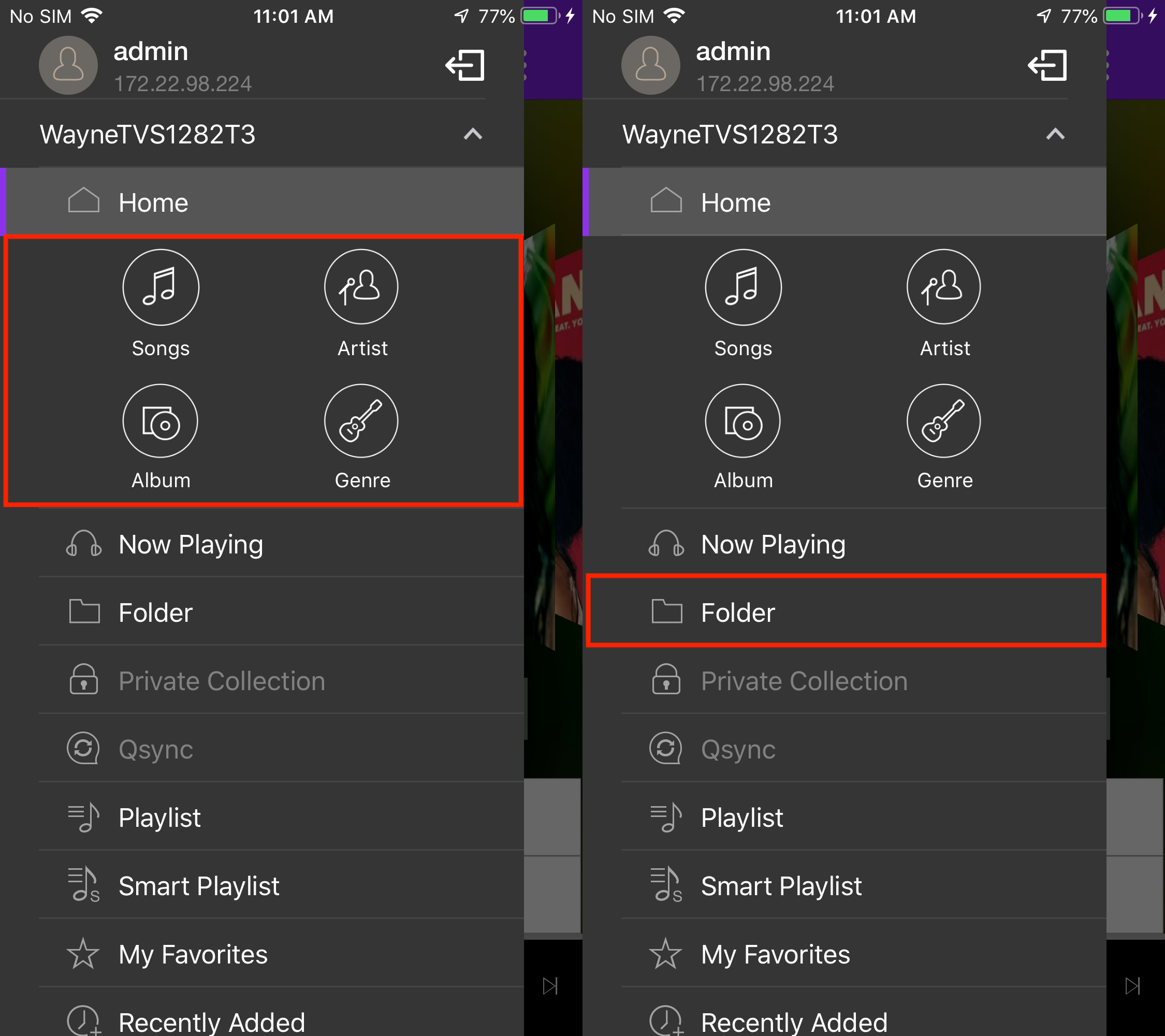Screen dimensions: 1165x1036
Task: Tap the logout icon in left panel
Action: [x=464, y=65]
